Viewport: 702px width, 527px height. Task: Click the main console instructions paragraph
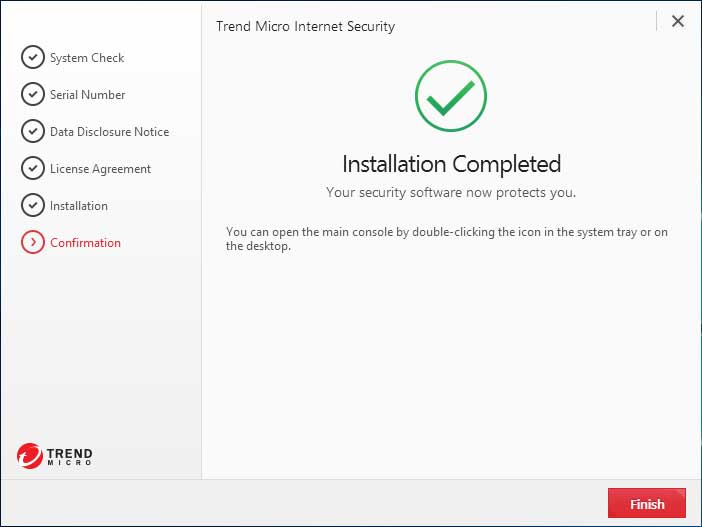(447, 239)
